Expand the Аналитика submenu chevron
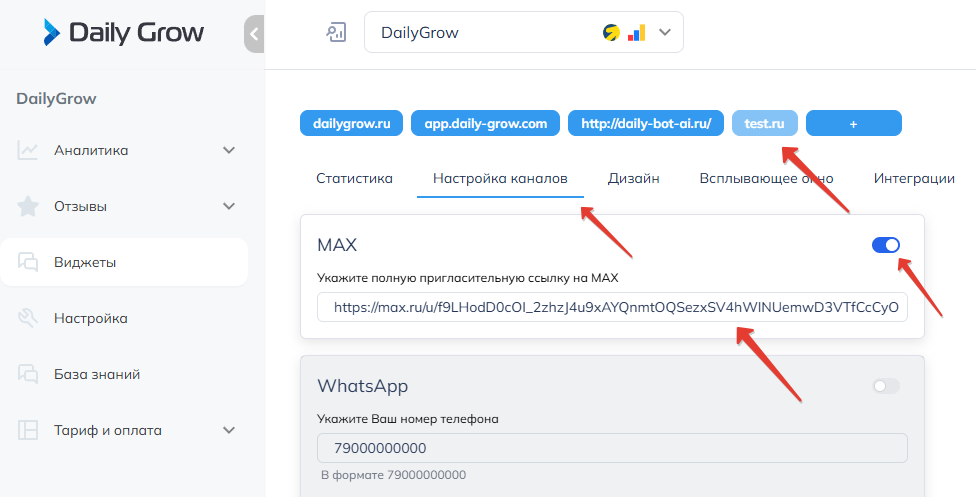976x497 pixels. click(229, 151)
